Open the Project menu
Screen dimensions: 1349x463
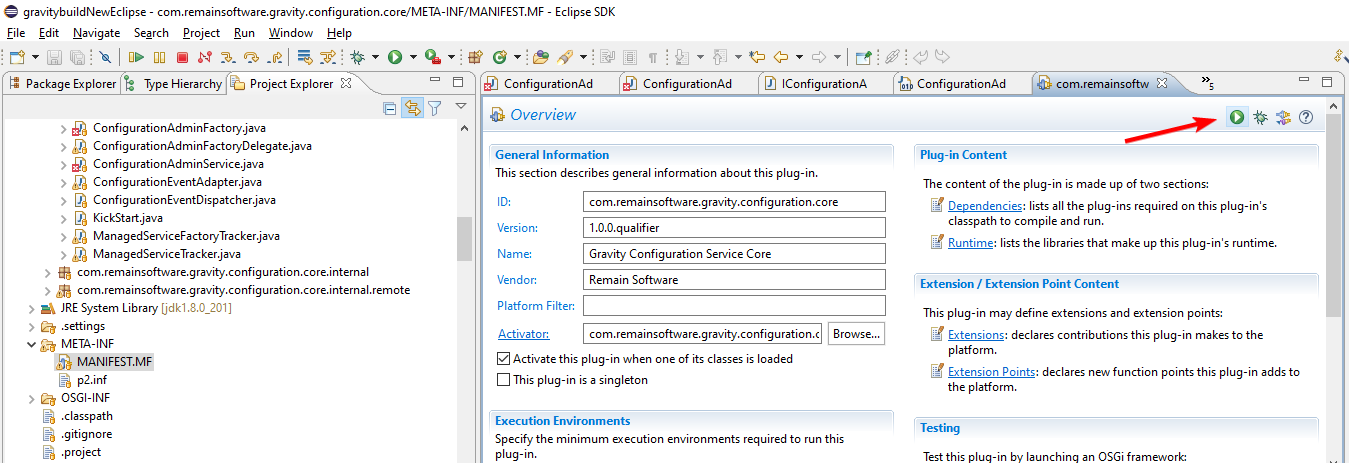pos(201,32)
